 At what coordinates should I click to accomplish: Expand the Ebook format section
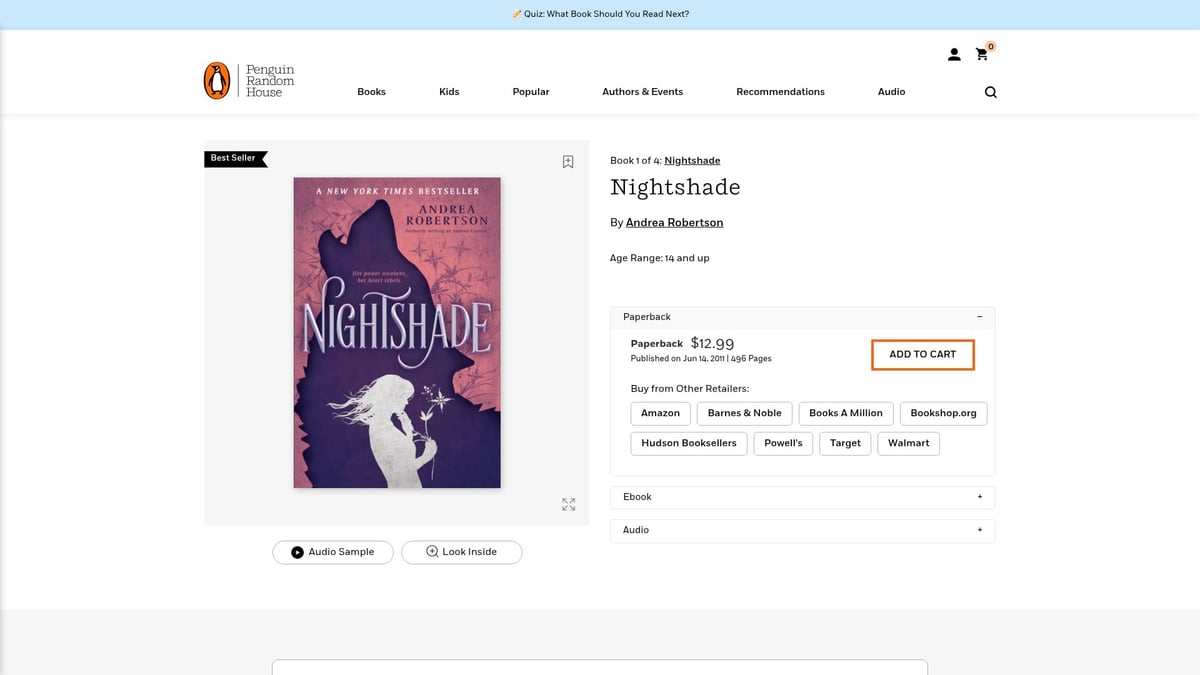tap(802, 497)
